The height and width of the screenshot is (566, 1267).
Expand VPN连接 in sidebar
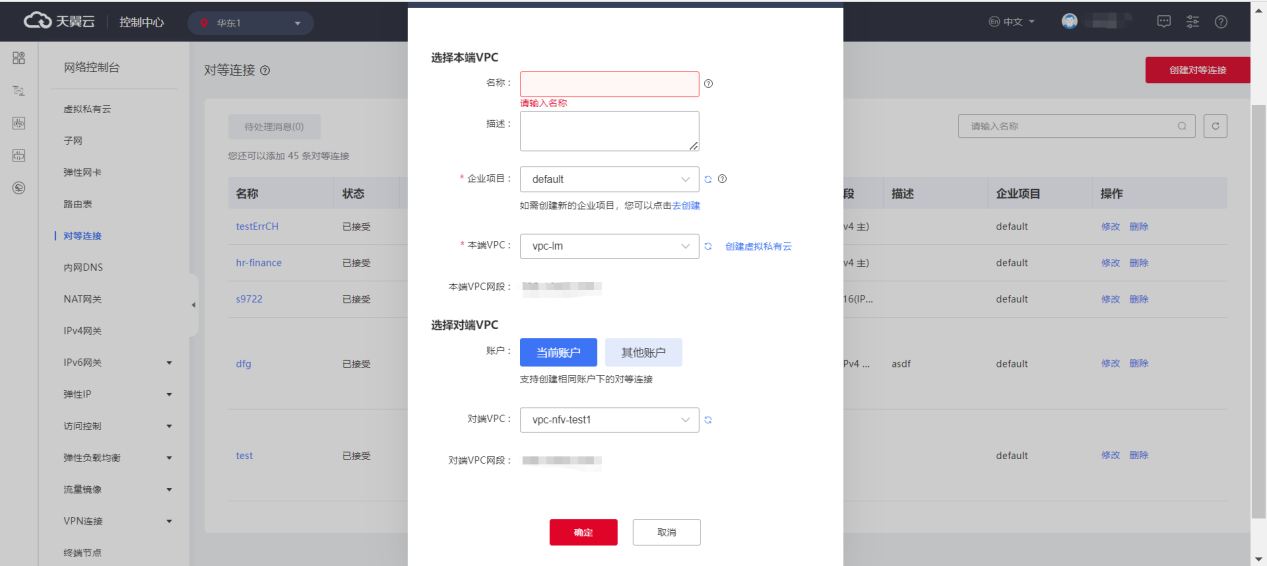coord(169,522)
